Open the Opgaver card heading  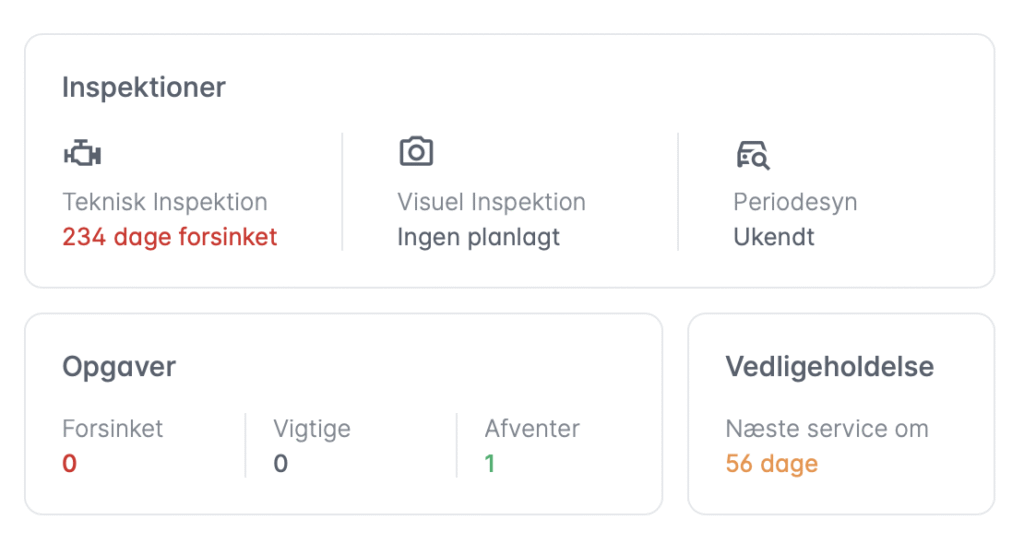pos(118,366)
